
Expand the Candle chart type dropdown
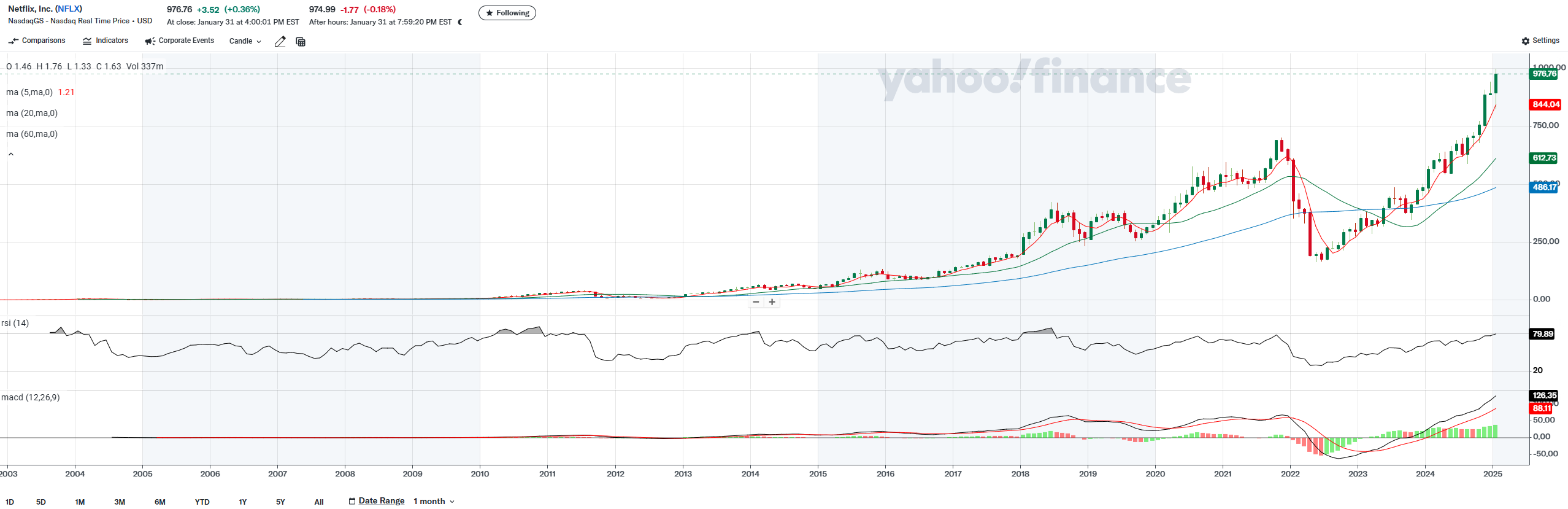click(245, 41)
